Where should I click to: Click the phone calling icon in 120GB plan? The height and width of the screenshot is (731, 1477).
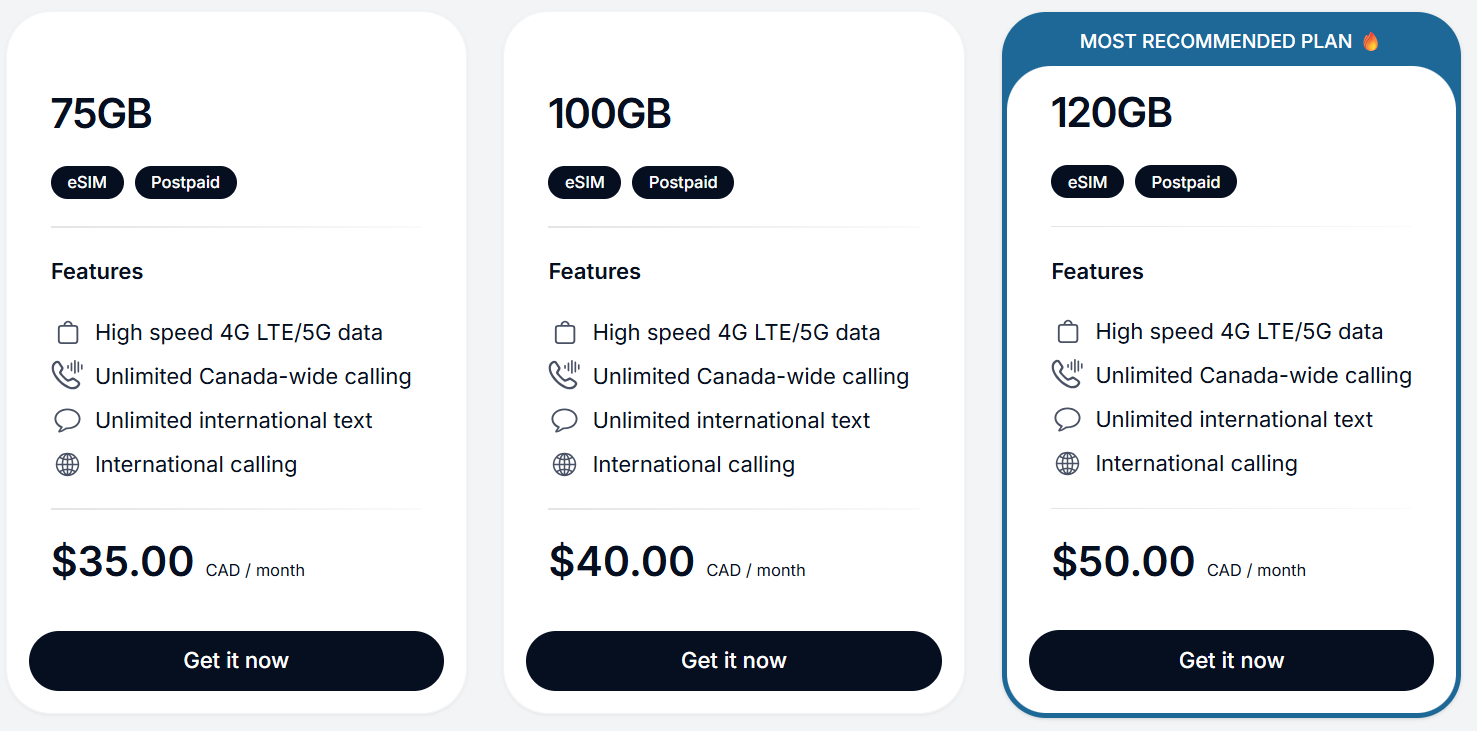tap(1067, 375)
